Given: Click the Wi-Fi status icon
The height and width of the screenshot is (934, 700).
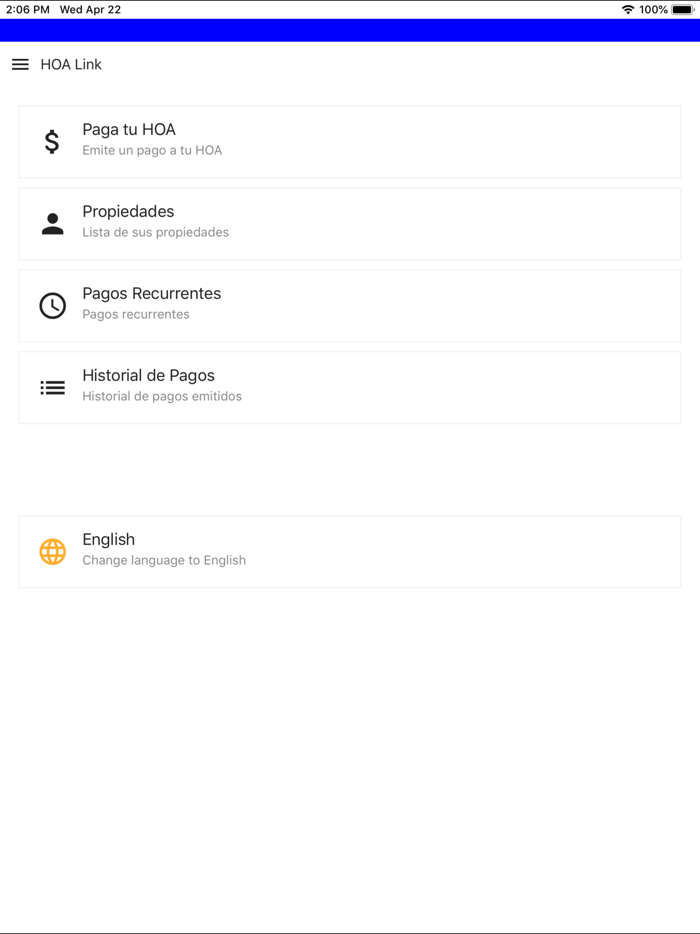Looking at the screenshot, I should pos(628,9).
